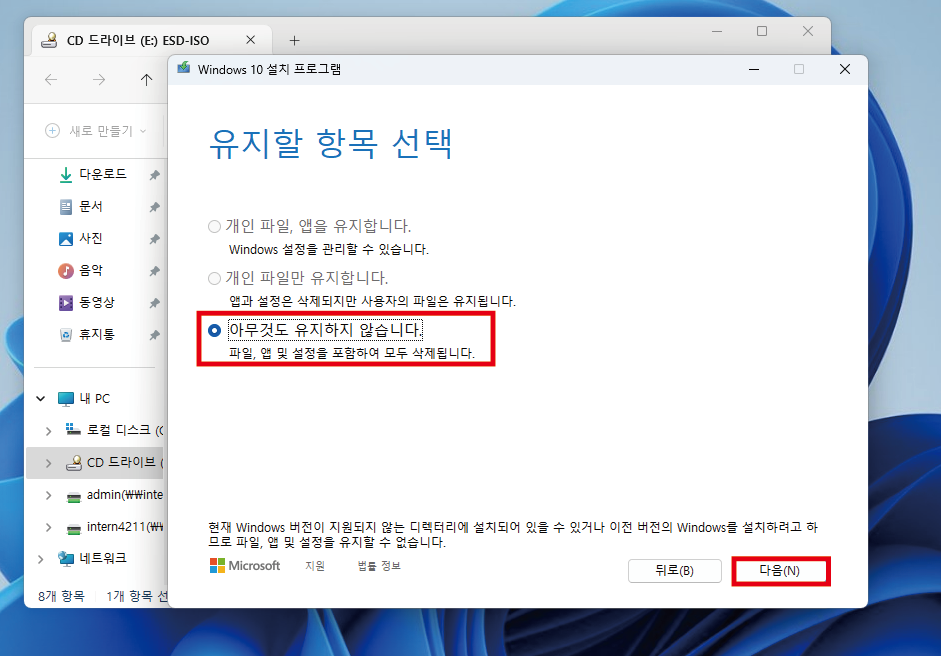Screen dimensions: 941x656
Task: Click the pin icon next to 음악
Action: pyautogui.click(x=154, y=271)
